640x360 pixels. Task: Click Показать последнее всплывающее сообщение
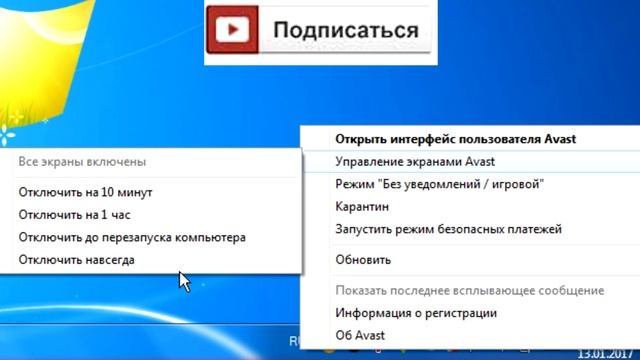[470, 291]
